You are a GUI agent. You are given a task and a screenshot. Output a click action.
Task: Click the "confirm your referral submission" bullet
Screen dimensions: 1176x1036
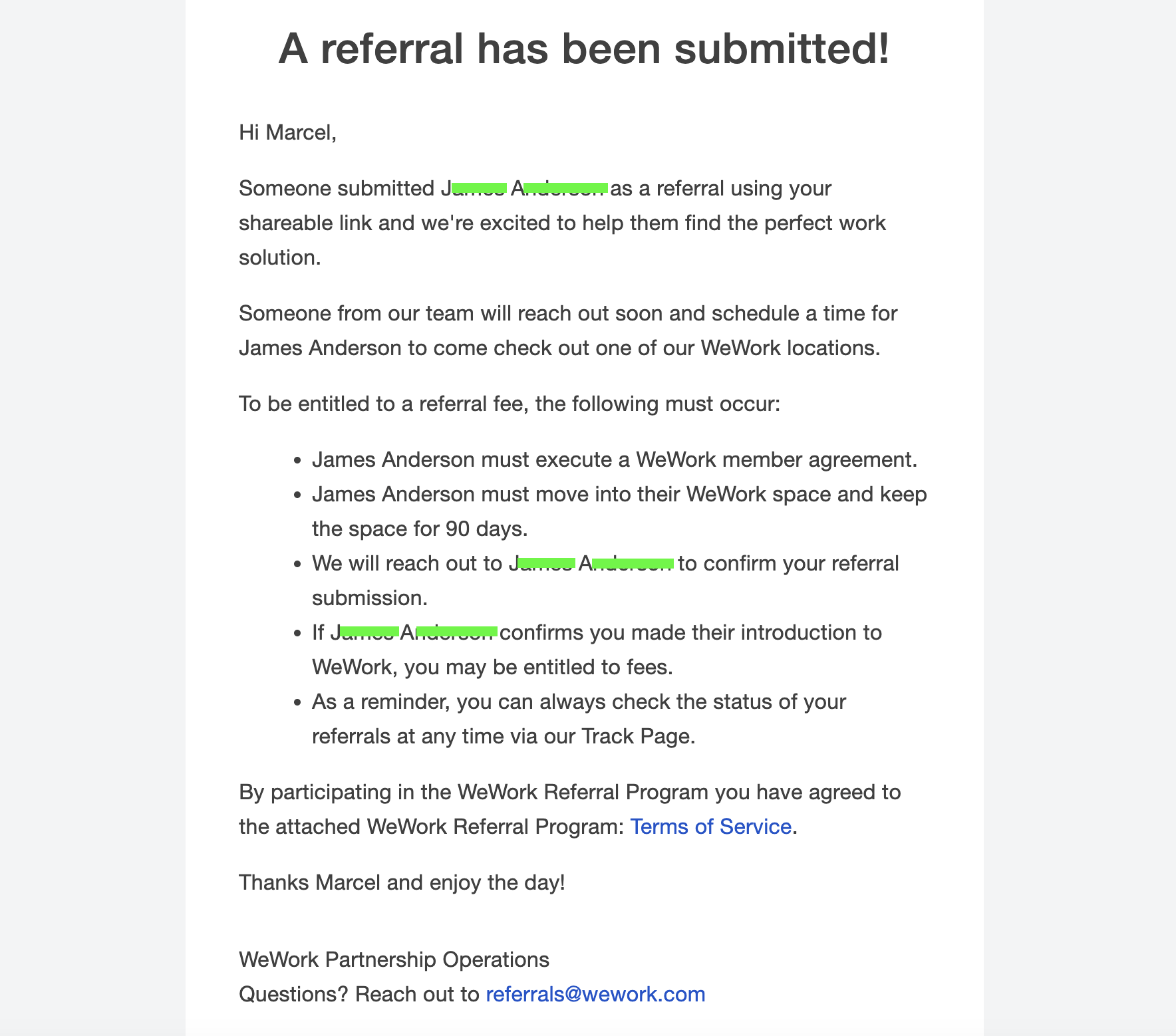(x=788, y=563)
